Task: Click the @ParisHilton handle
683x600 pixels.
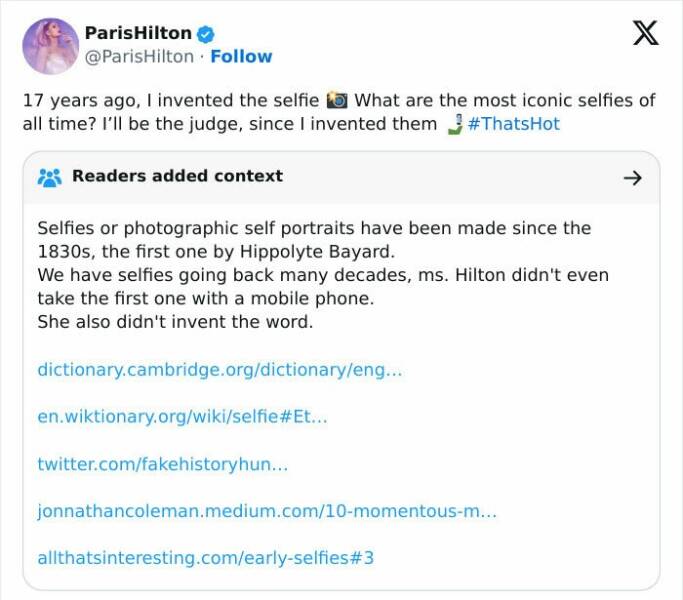Action: tap(139, 56)
